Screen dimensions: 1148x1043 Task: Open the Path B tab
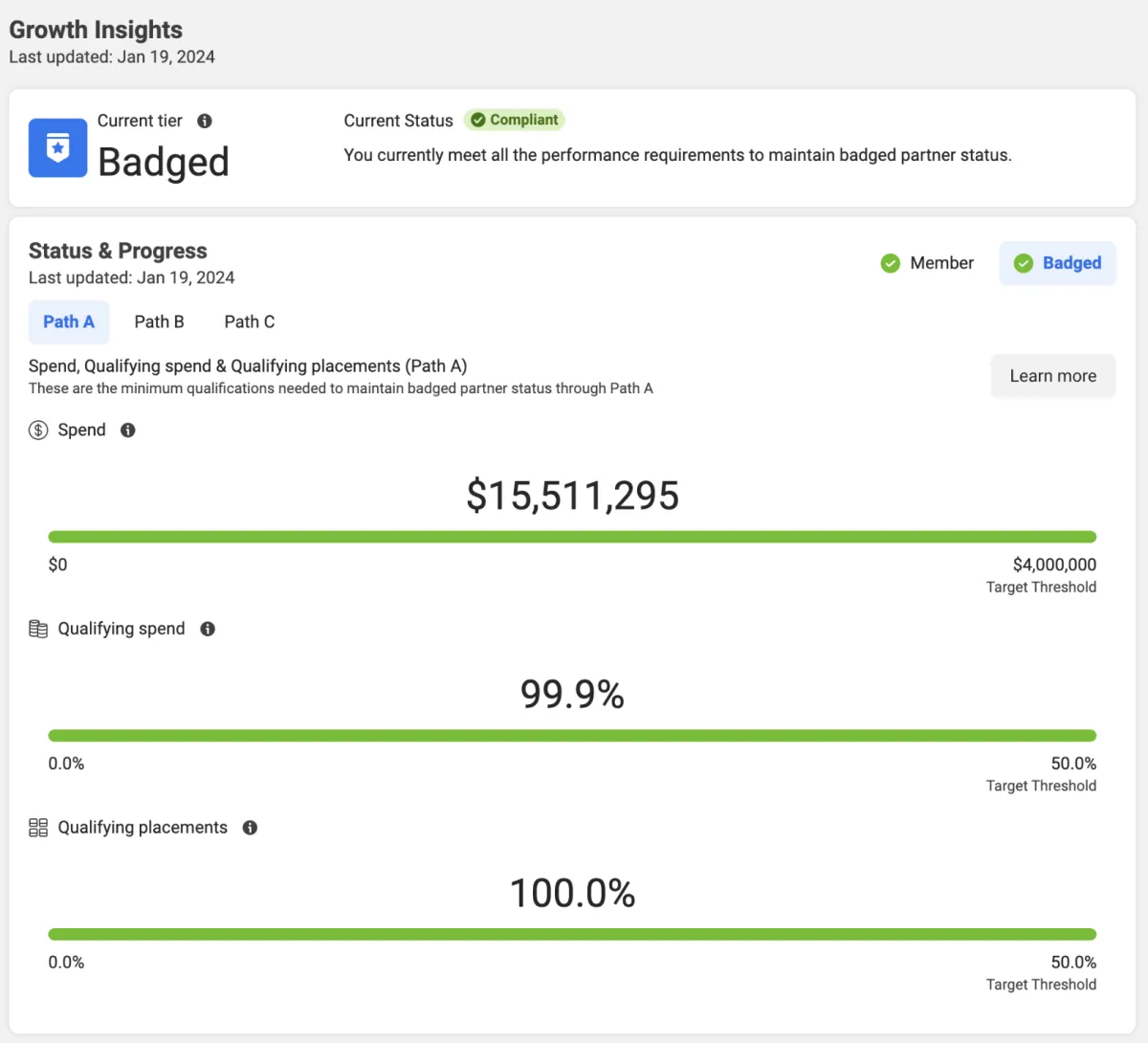pyautogui.click(x=159, y=322)
